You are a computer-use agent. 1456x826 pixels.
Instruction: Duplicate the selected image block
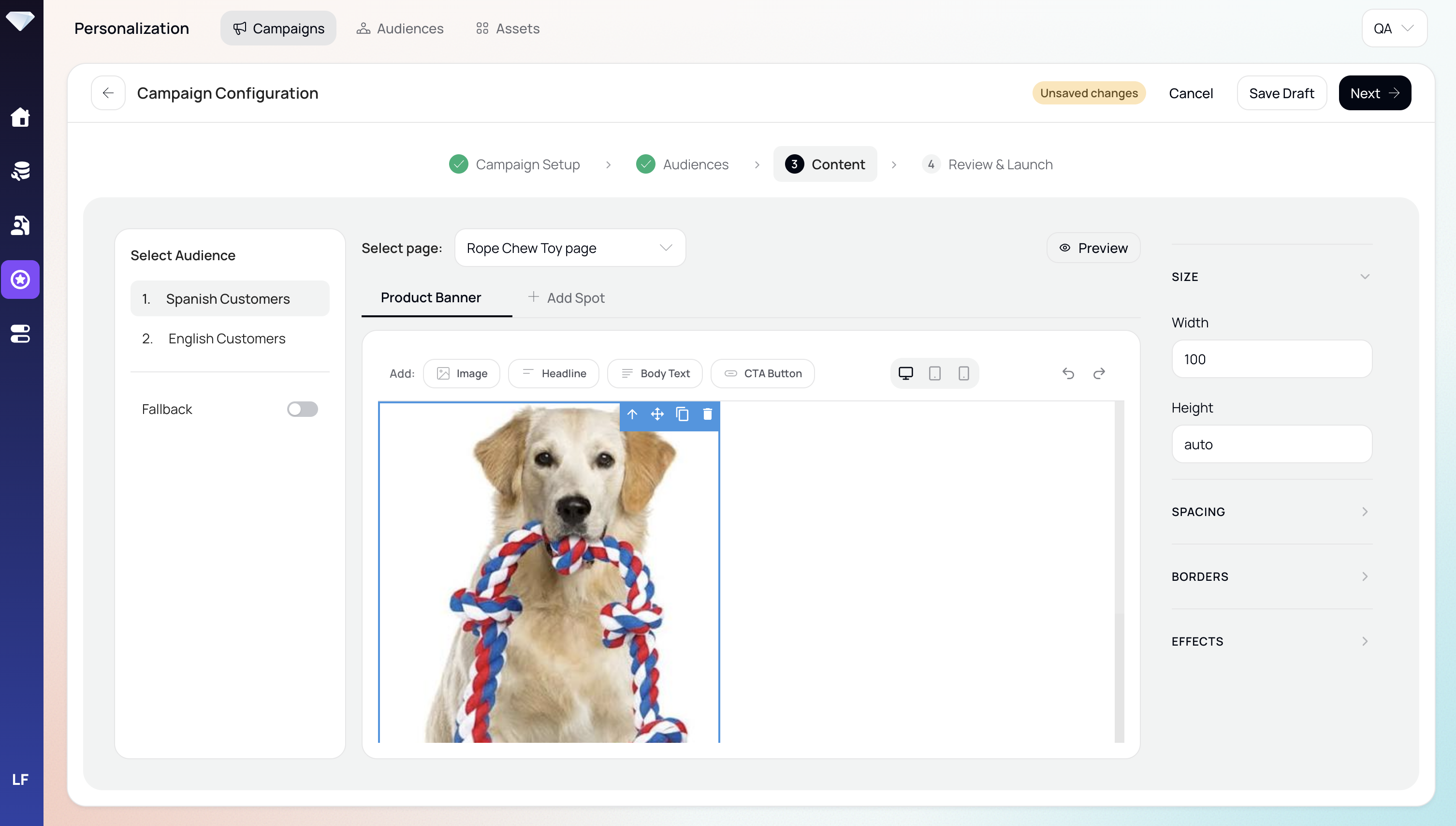(x=682, y=414)
